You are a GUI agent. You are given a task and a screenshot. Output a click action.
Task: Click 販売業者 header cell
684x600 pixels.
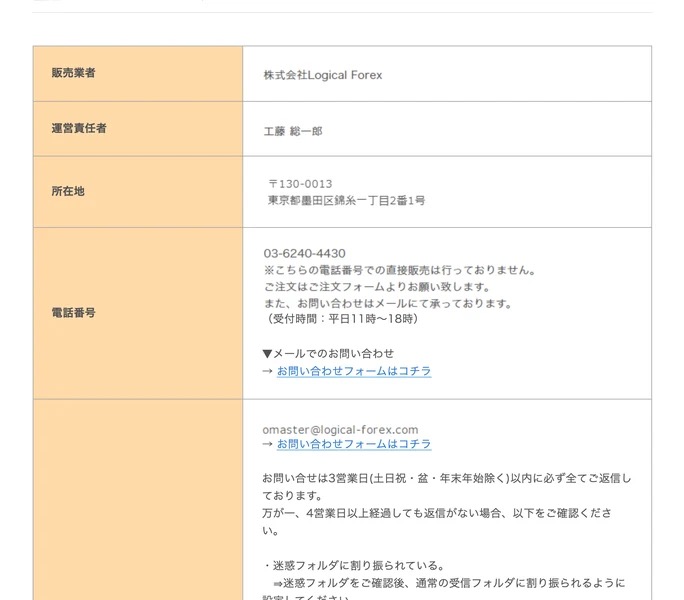pyautogui.click(x=138, y=74)
